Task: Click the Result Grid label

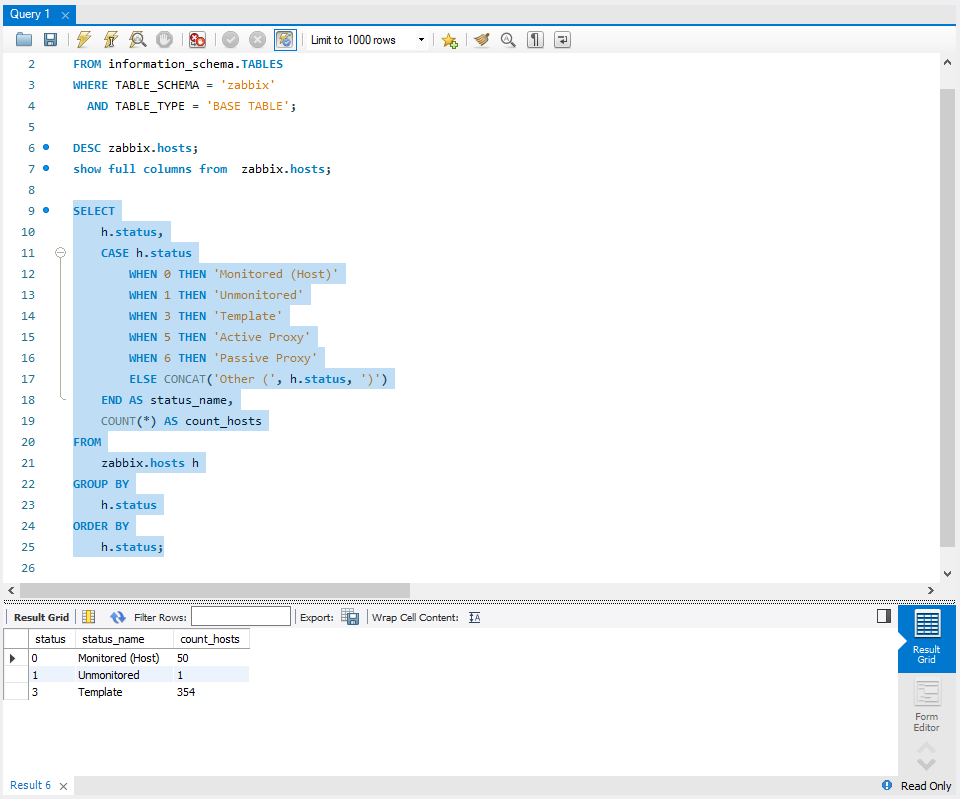Action: pos(41,617)
